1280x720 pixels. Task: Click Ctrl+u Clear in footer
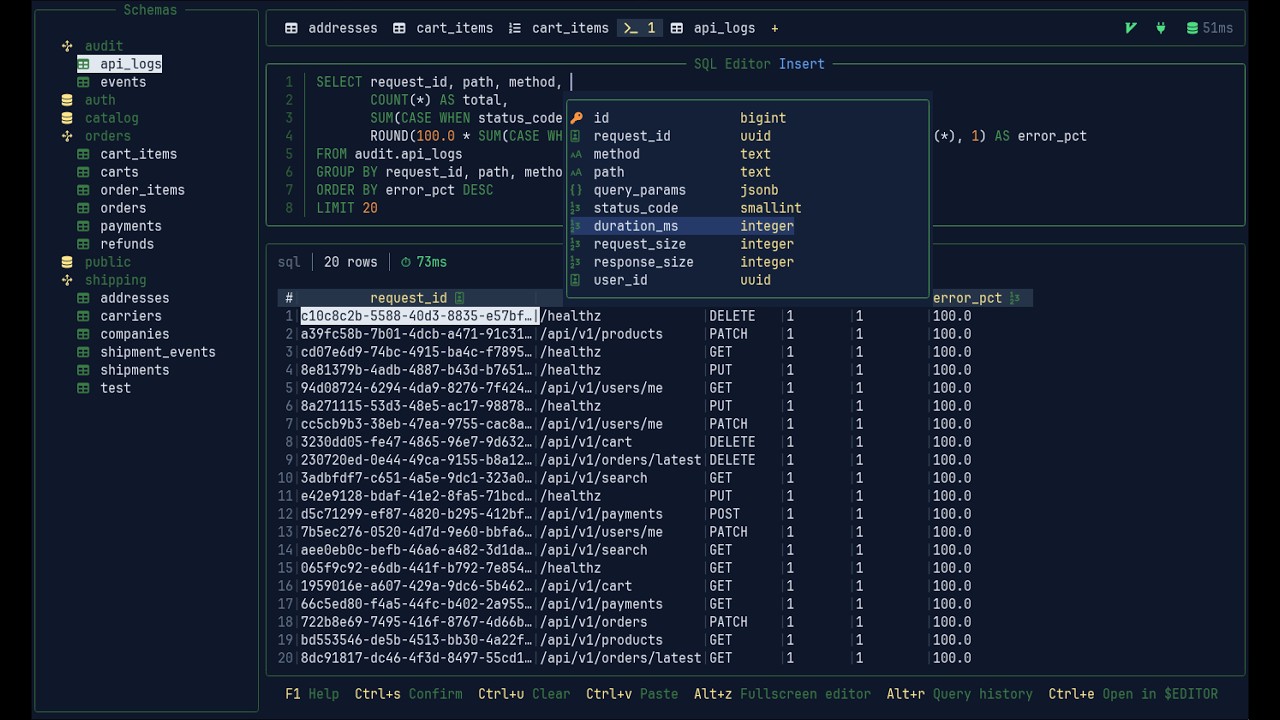[524, 694]
